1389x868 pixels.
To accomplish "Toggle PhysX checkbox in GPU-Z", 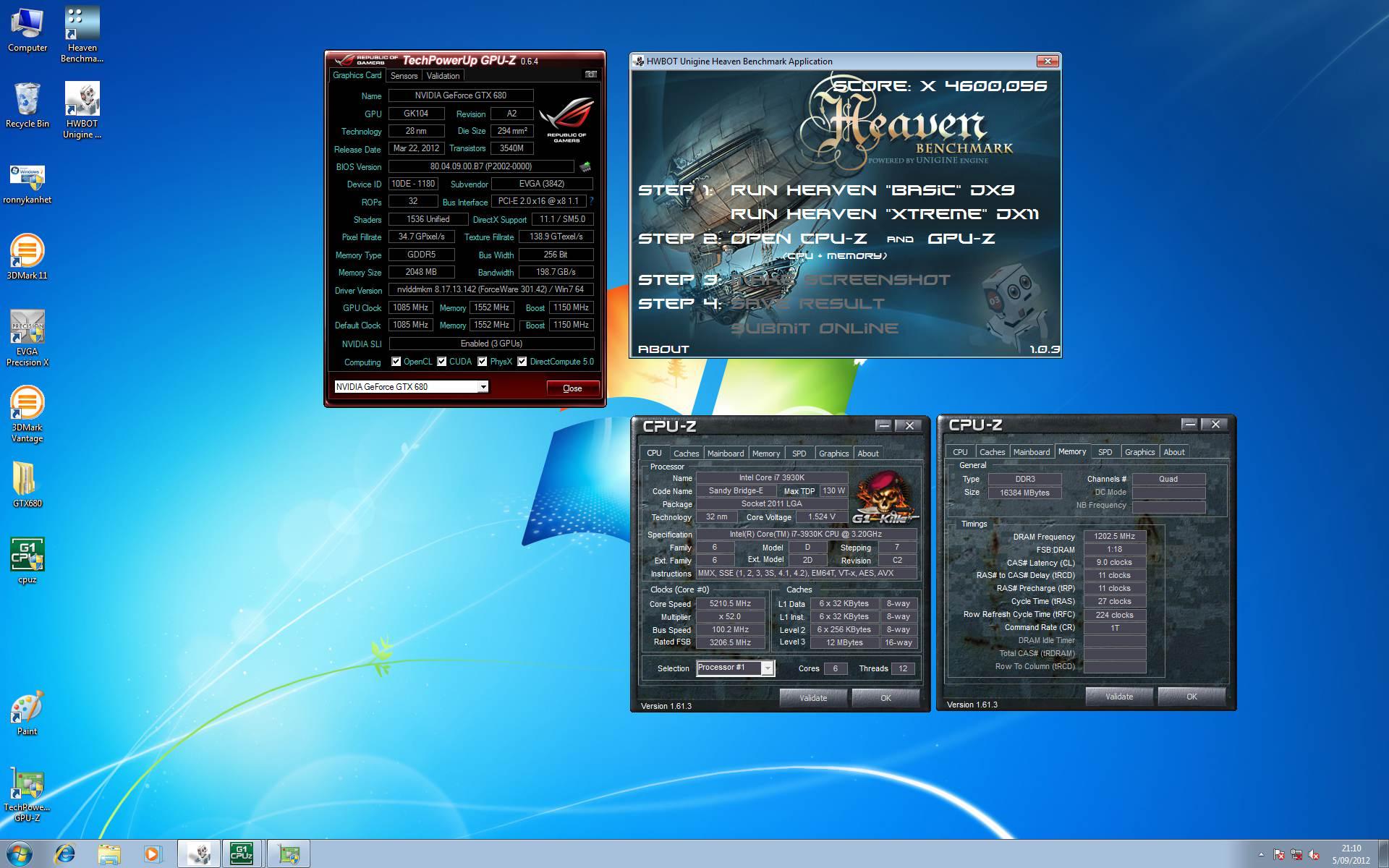I will 482,362.
